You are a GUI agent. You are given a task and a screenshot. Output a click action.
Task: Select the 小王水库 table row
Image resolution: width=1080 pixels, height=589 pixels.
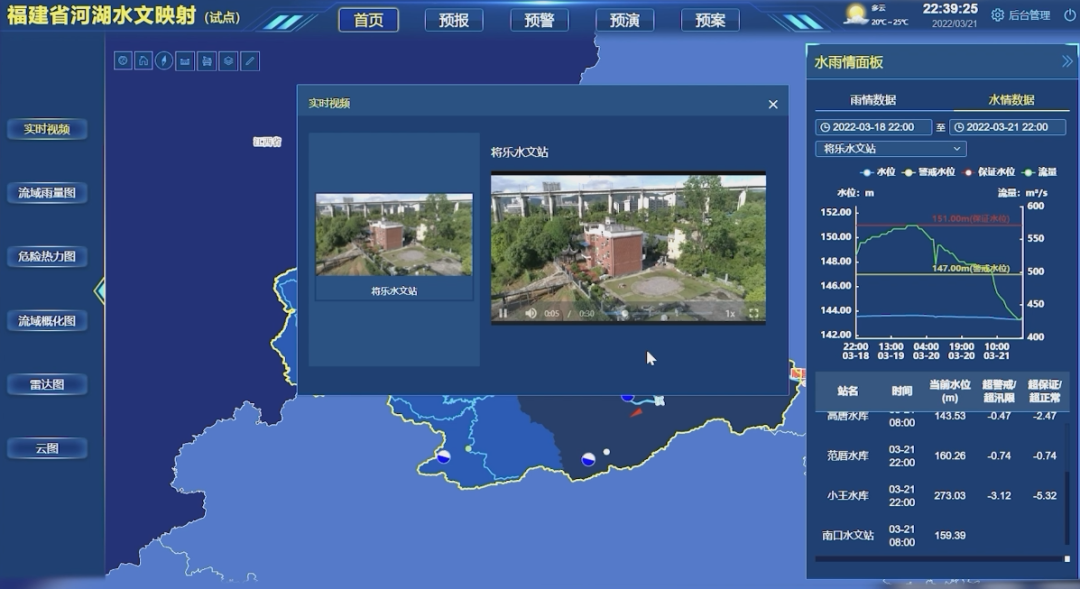coord(941,495)
